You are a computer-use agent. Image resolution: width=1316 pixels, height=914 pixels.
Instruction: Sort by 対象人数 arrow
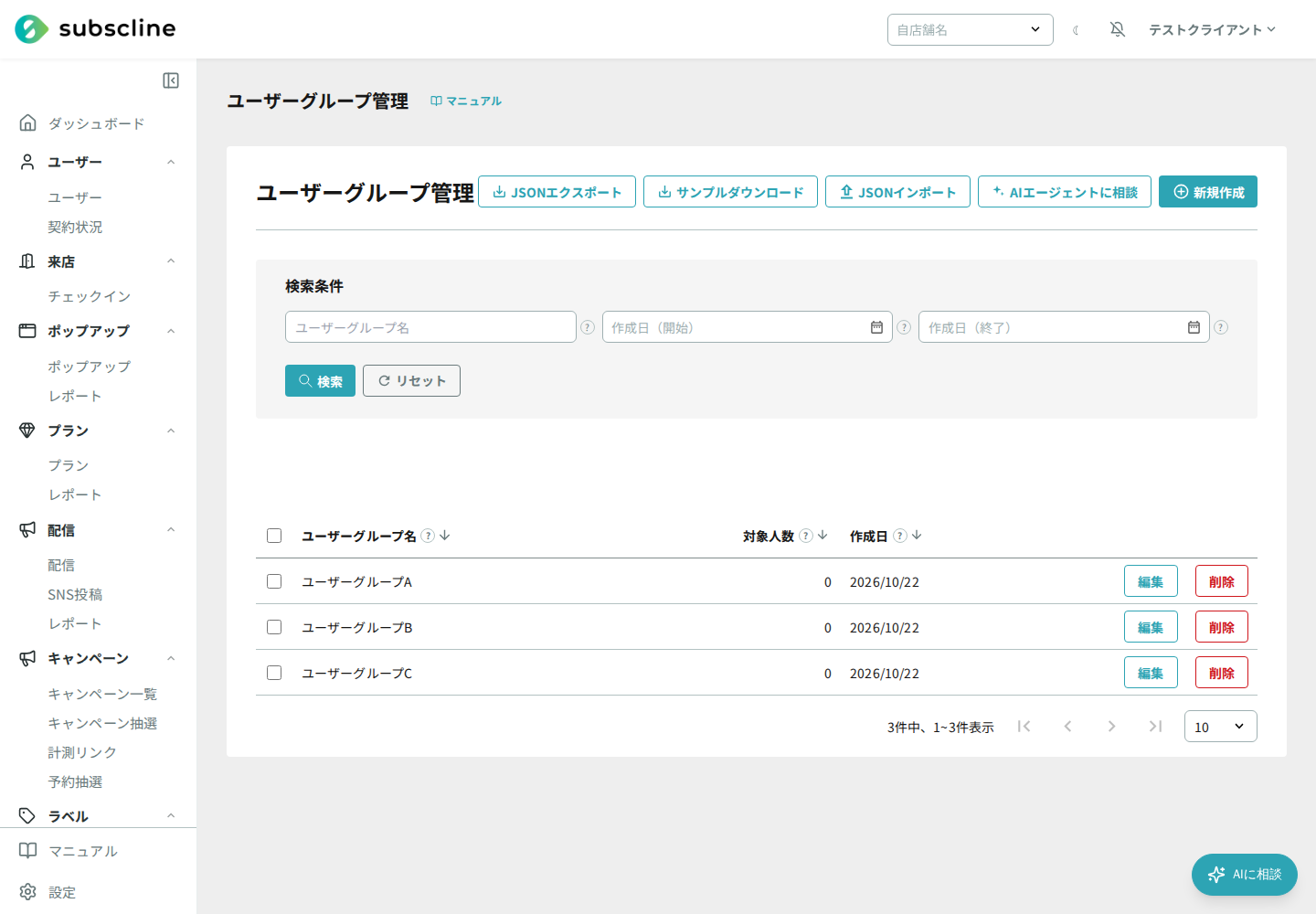tap(822, 536)
